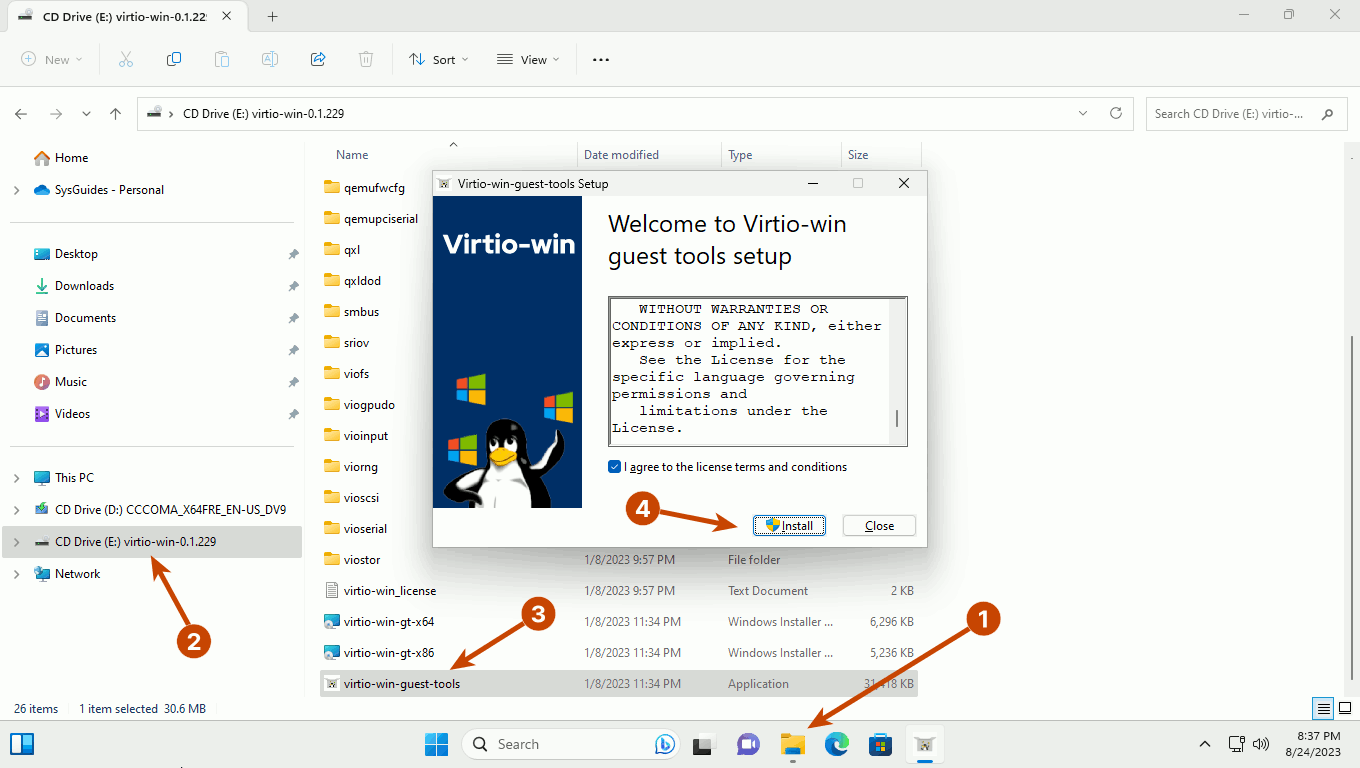1360x768 pixels.
Task: Open the Sort dropdown menu
Action: point(438,59)
